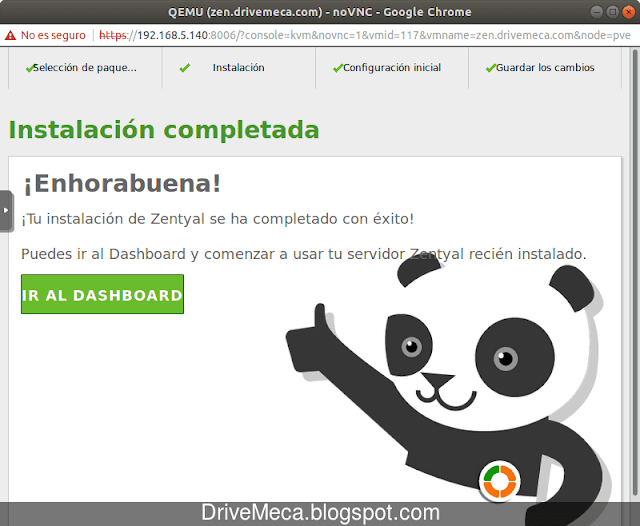Screen dimensions: 640x526
Task: Click the browser address bar URL
Action: 365,36
